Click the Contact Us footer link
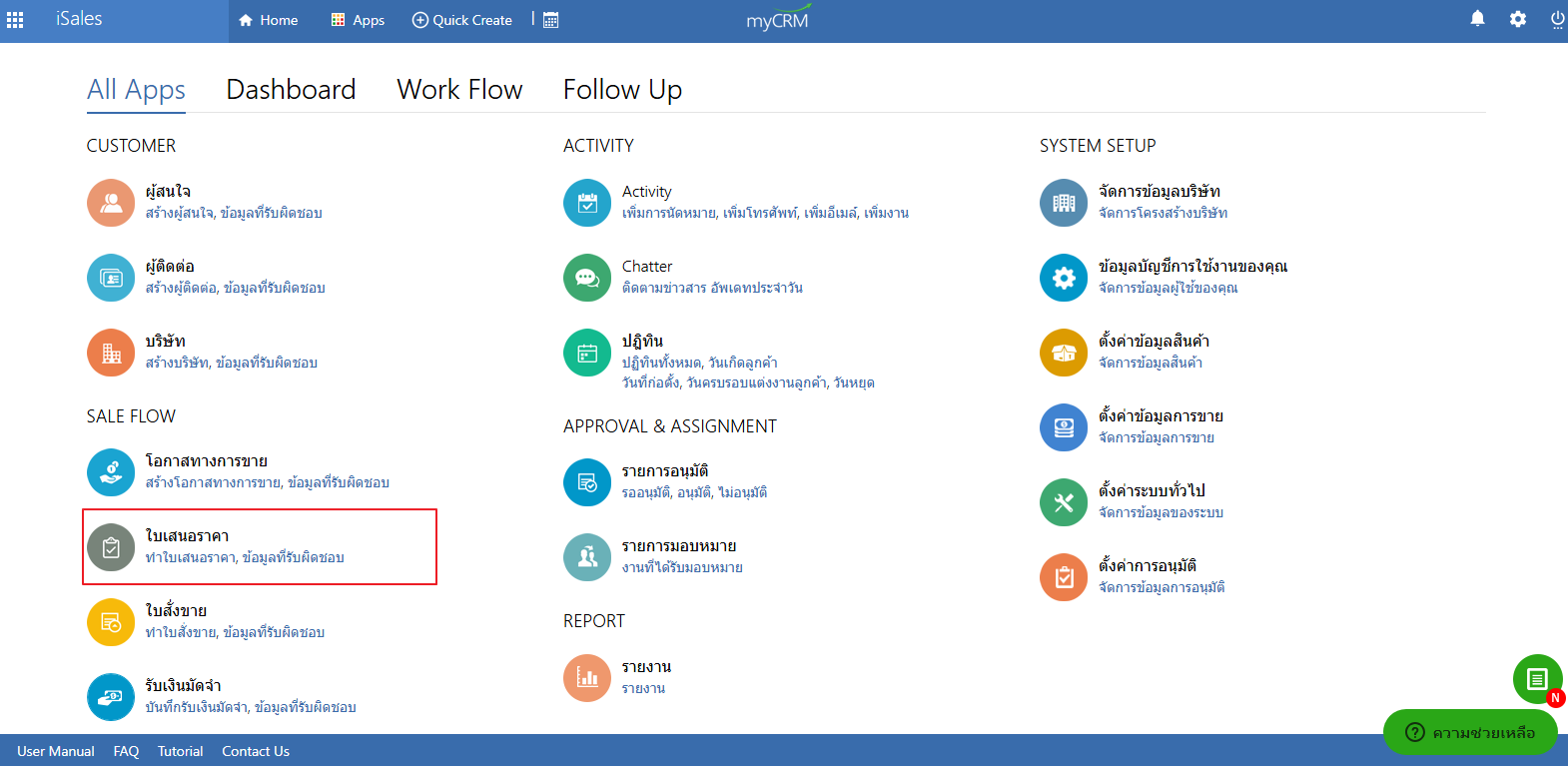Viewport: 1568px width, 766px height. 256,751
